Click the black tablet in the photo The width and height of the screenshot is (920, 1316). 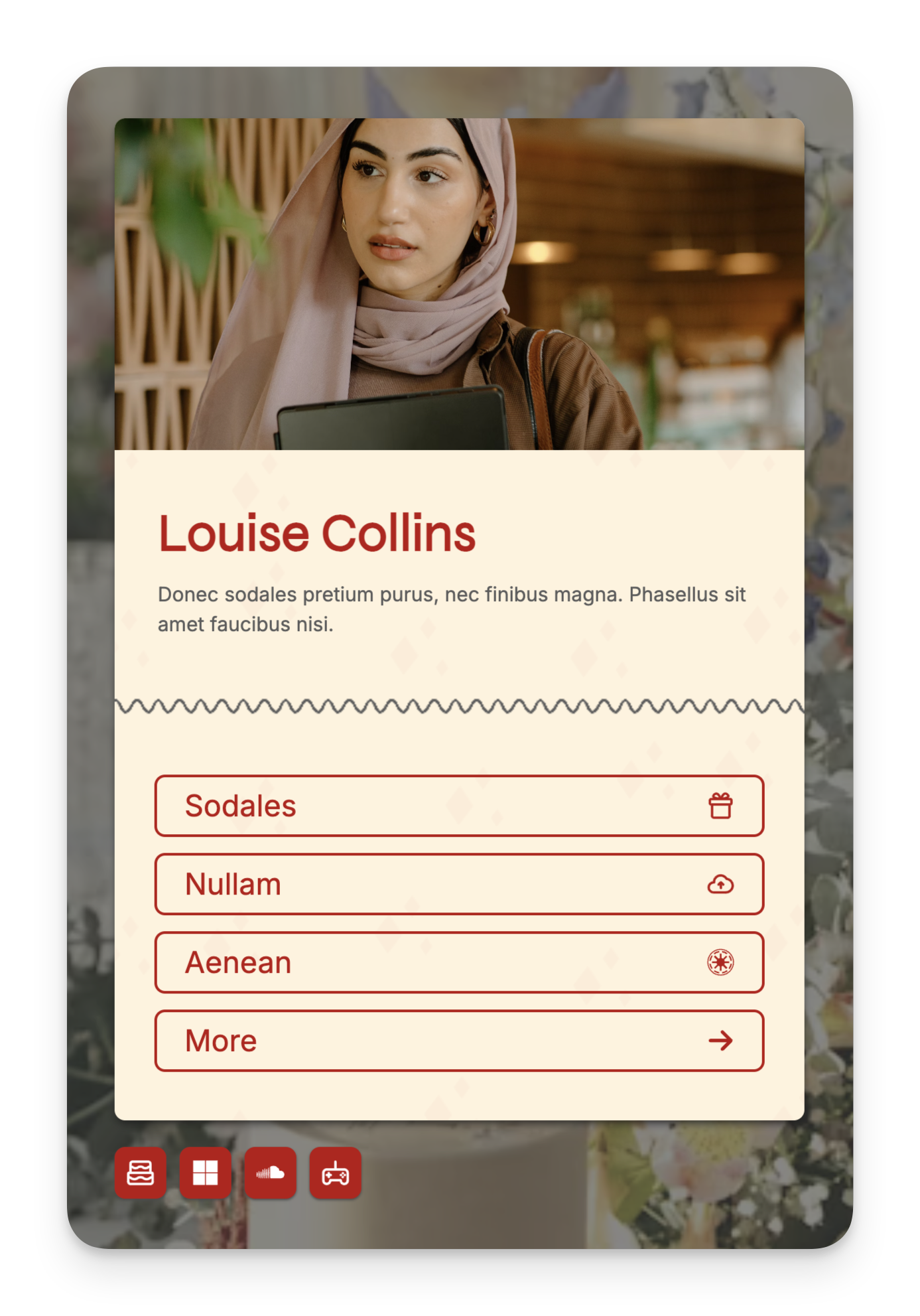(x=391, y=419)
